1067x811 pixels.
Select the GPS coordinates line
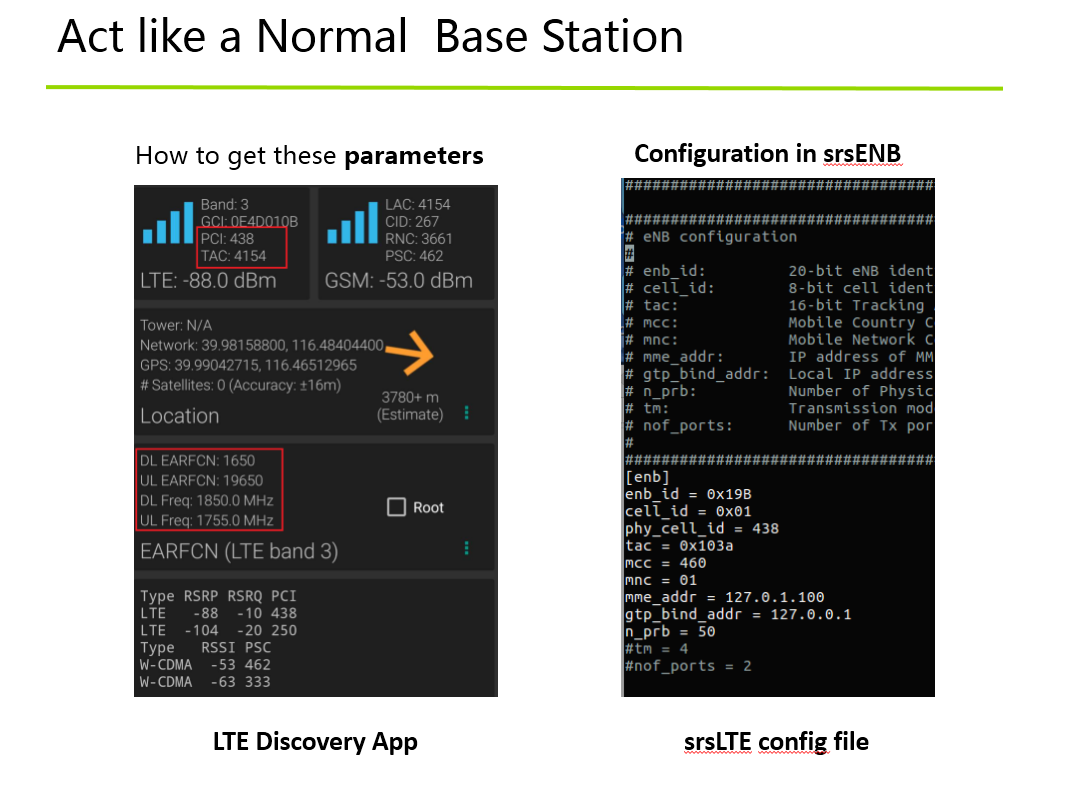pyautogui.click(x=248, y=365)
